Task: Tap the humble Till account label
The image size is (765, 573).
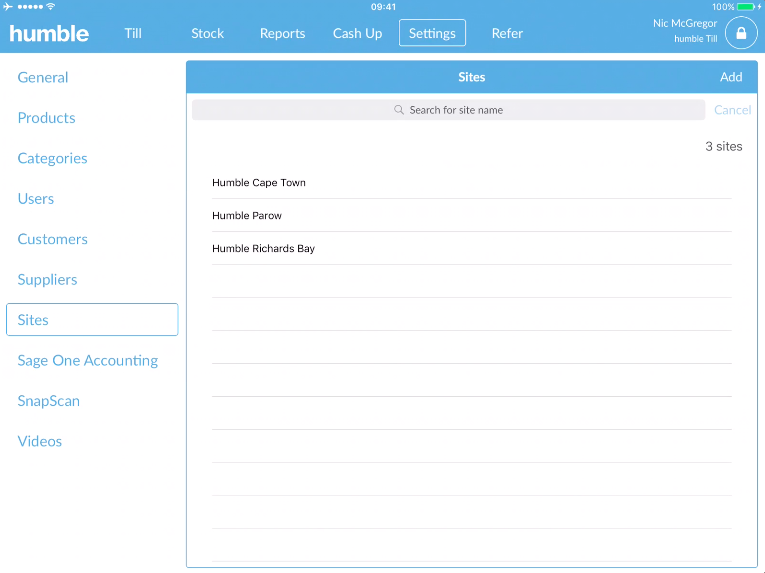Action: [x=696, y=39]
